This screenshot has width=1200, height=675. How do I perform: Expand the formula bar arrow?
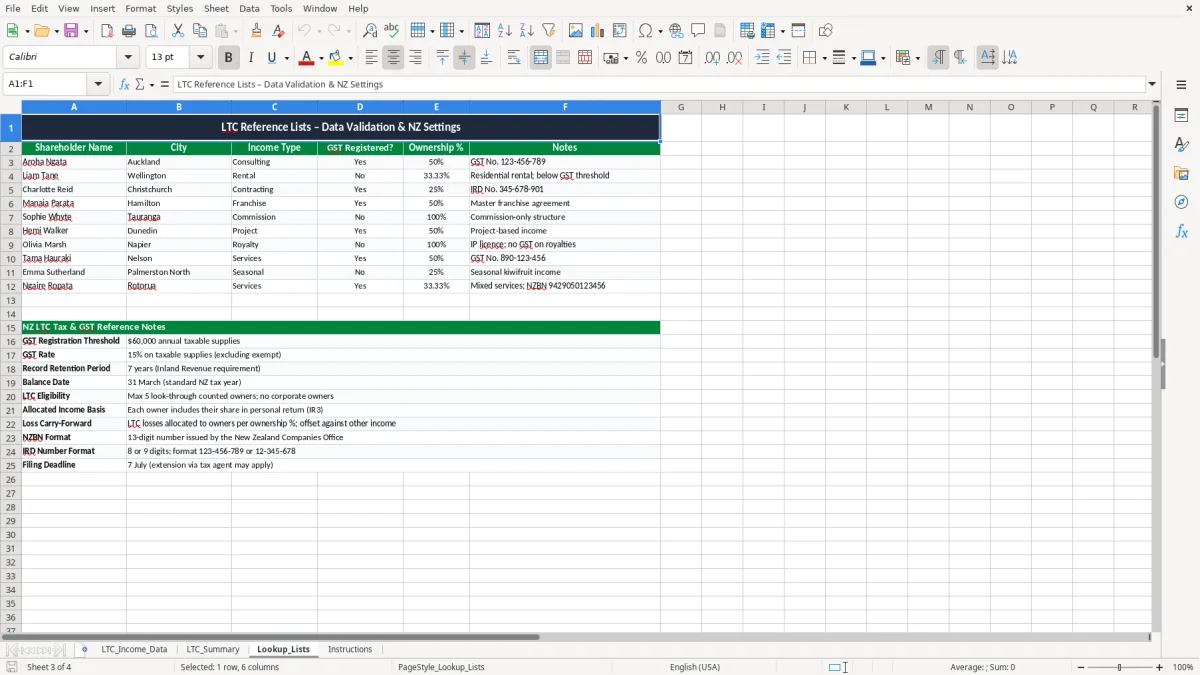pos(1152,84)
